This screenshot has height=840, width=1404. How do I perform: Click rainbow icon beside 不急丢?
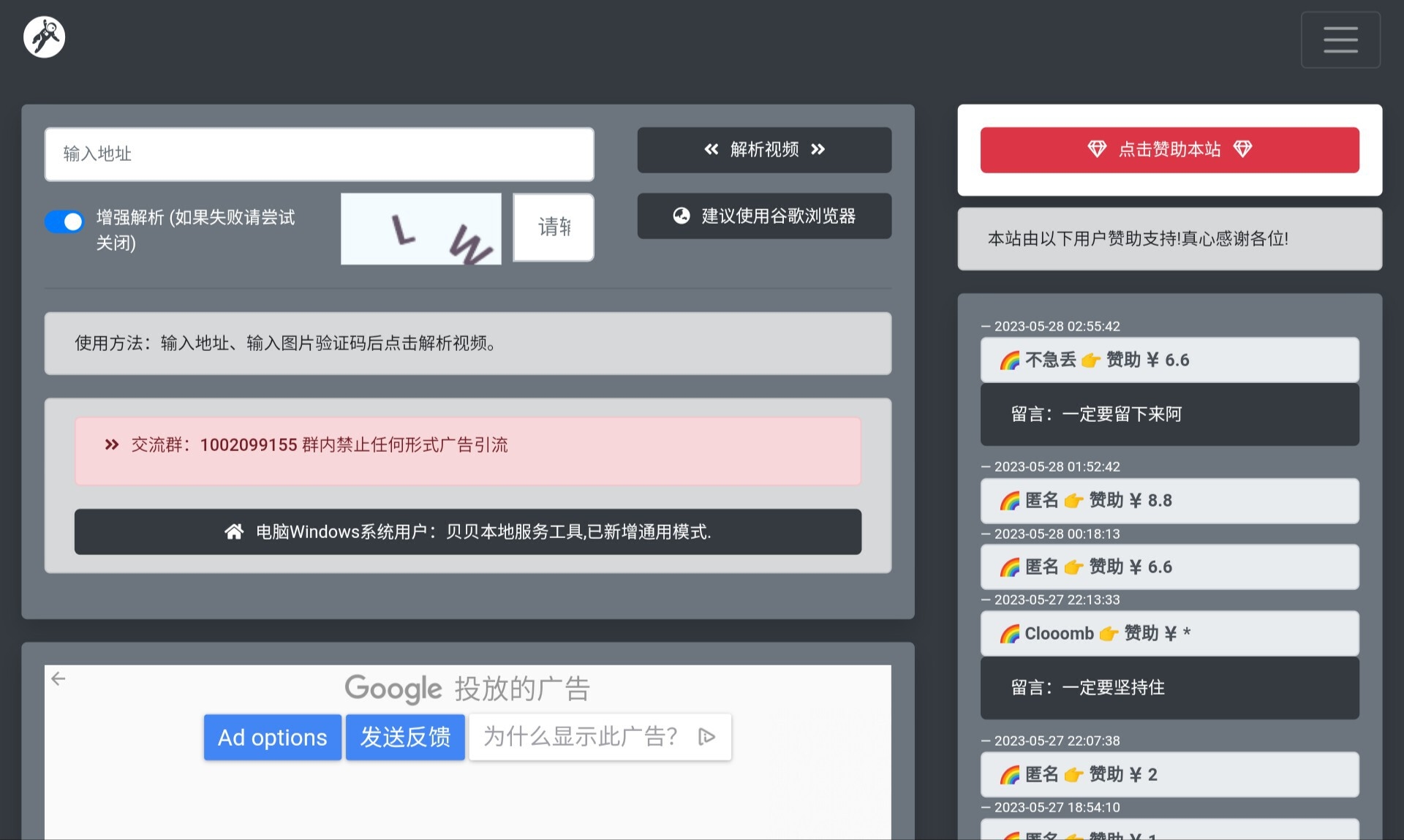pyautogui.click(x=1010, y=360)
